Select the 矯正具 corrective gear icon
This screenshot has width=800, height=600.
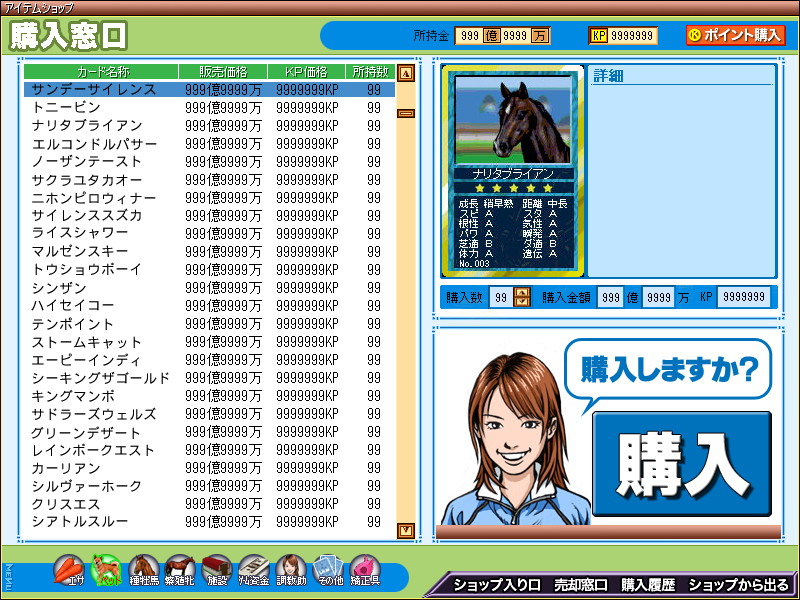[365, 571]
